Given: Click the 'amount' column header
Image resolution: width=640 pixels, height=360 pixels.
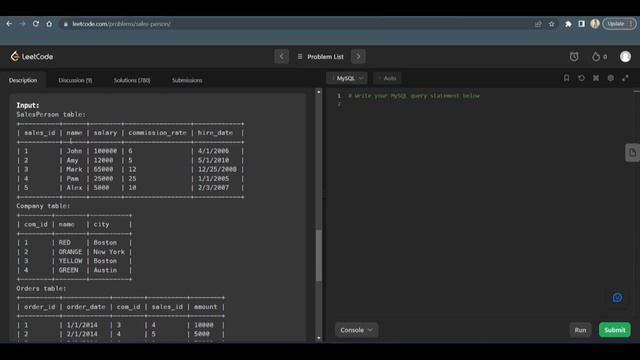Looking at the screenshot, I should point(206,307).
